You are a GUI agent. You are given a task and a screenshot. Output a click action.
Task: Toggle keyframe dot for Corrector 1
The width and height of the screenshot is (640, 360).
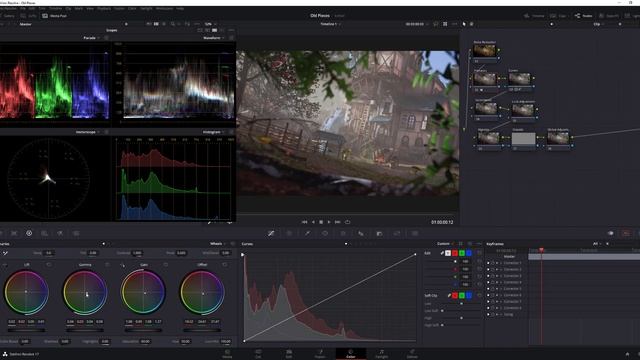pos(488,263)
